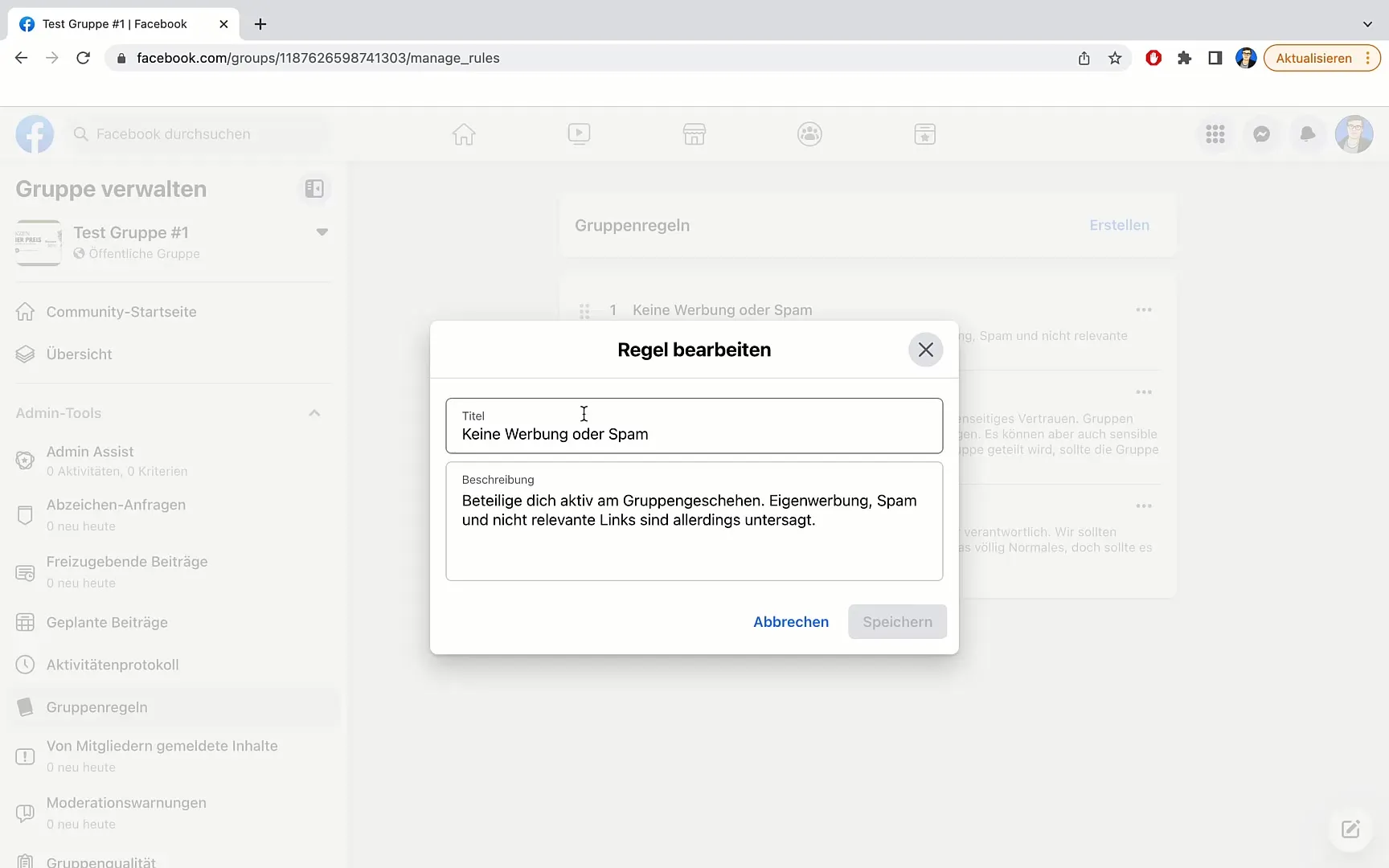Open options menu for second rule
This screenshot has width=1389, height=868.
1144,392
